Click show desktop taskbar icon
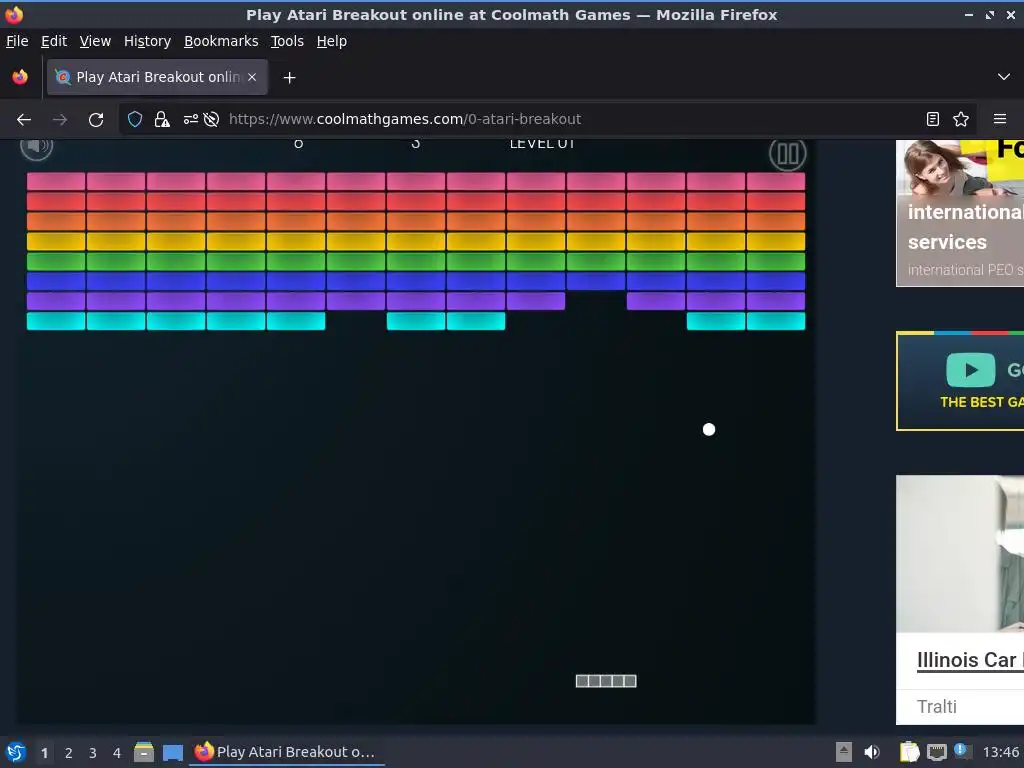This screenshot has height=768, width=1024. coord(172,752)
